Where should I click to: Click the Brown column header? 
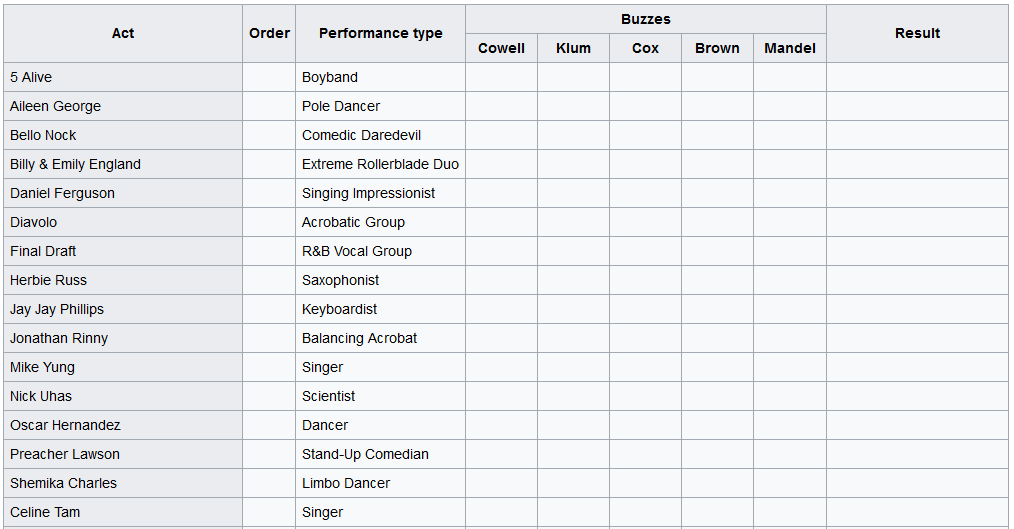[717, 48]
